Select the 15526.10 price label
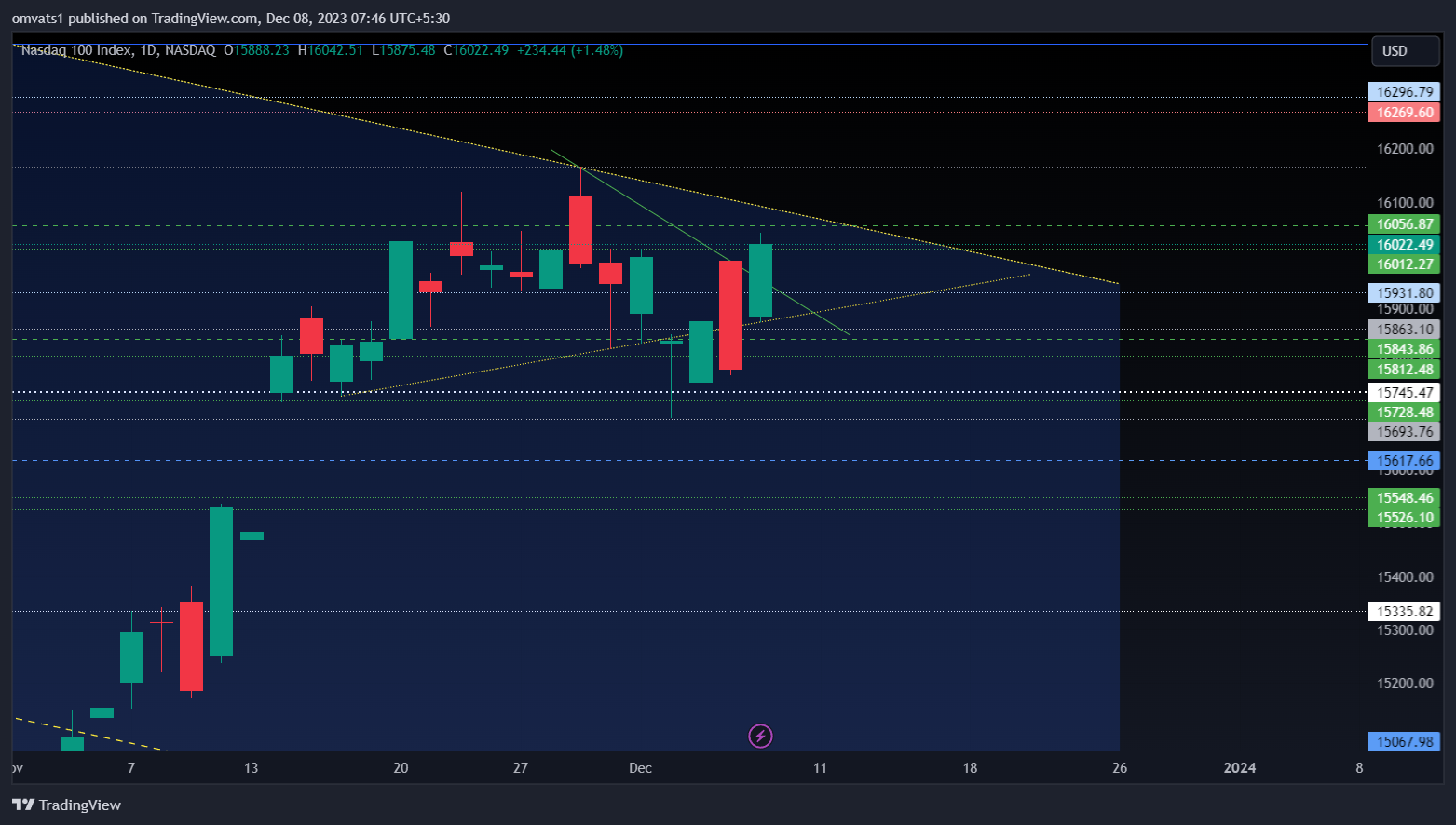The height and width of the screenshot is (825, 1456). click(x=1404, y=518)
